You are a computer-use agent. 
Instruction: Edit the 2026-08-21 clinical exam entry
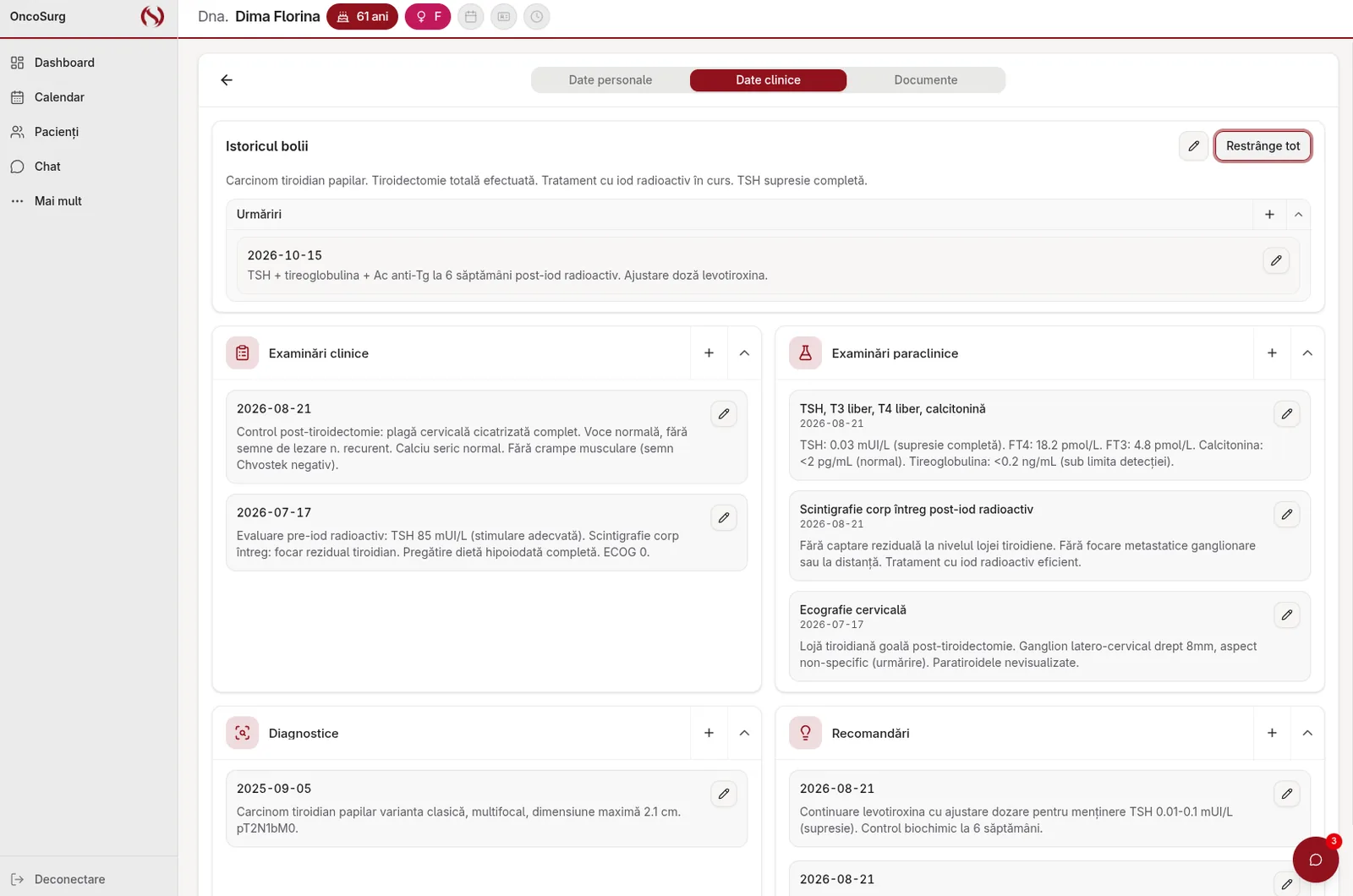click(724, 414)
